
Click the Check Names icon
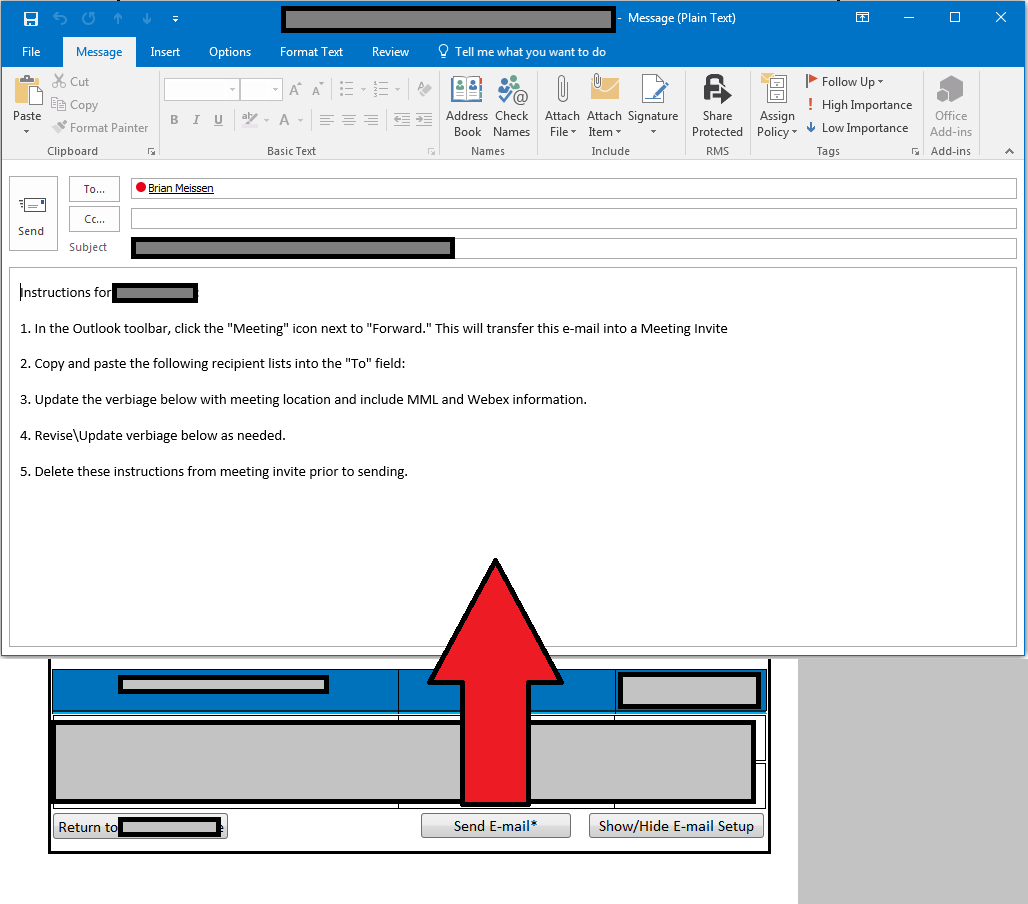(x=512, y=105)
